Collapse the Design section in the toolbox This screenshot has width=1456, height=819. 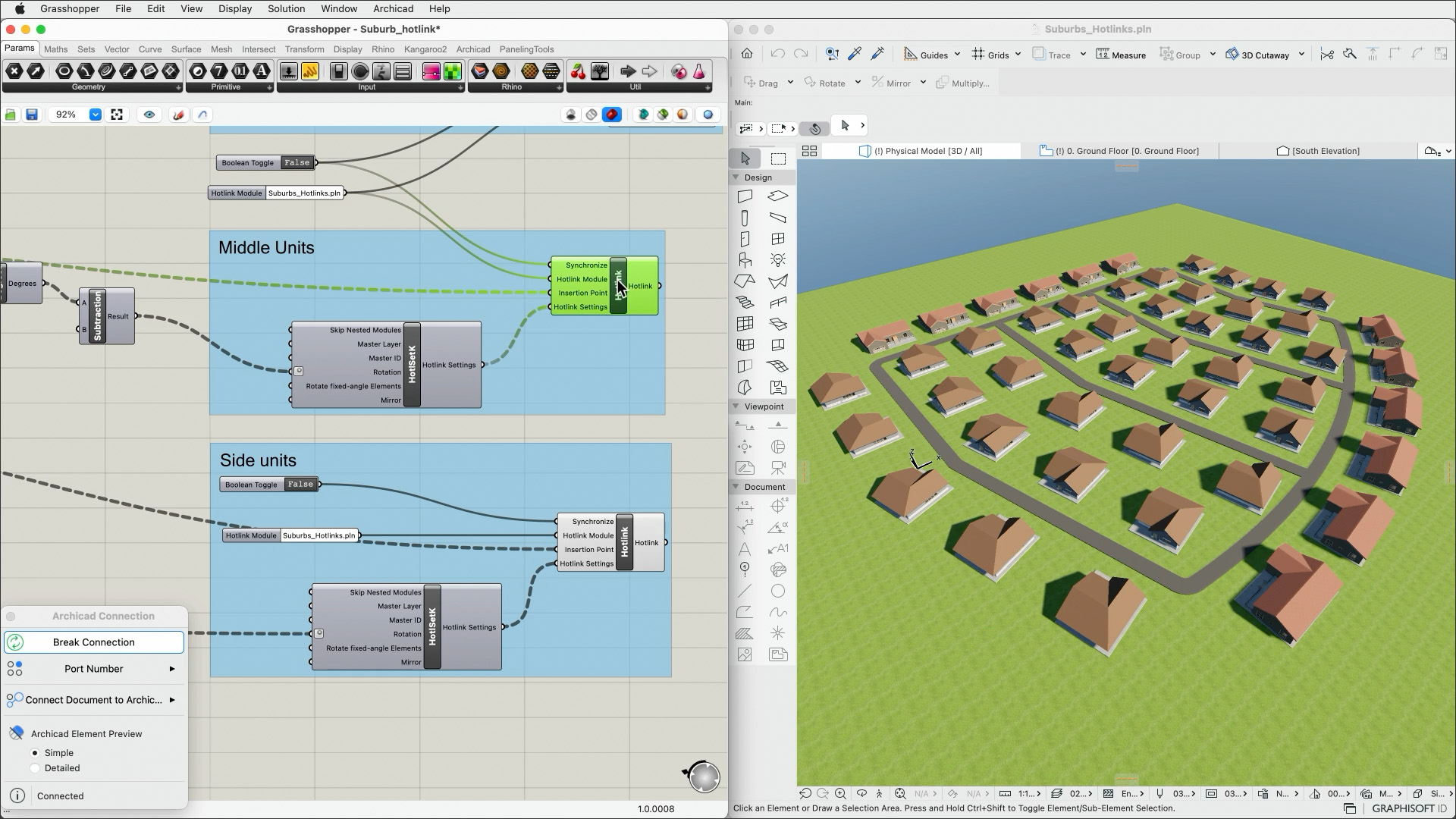(x=736, y=177)
